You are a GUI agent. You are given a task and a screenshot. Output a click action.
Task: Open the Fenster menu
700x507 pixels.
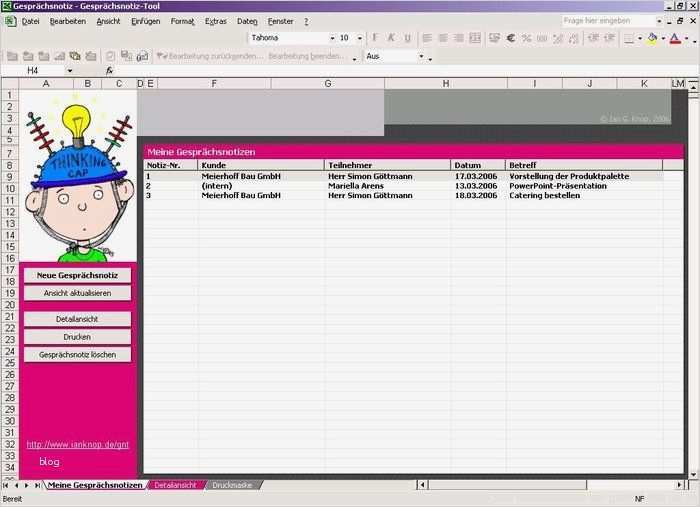click(x=280, y=21)
